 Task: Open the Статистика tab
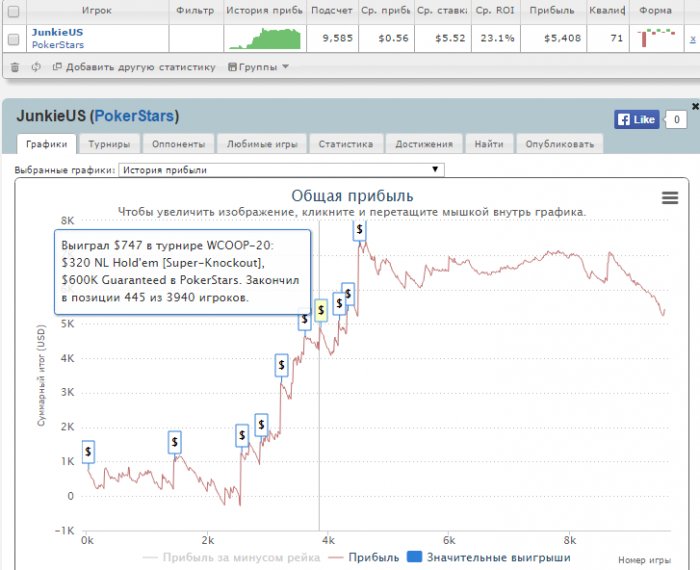click(346, 144)
